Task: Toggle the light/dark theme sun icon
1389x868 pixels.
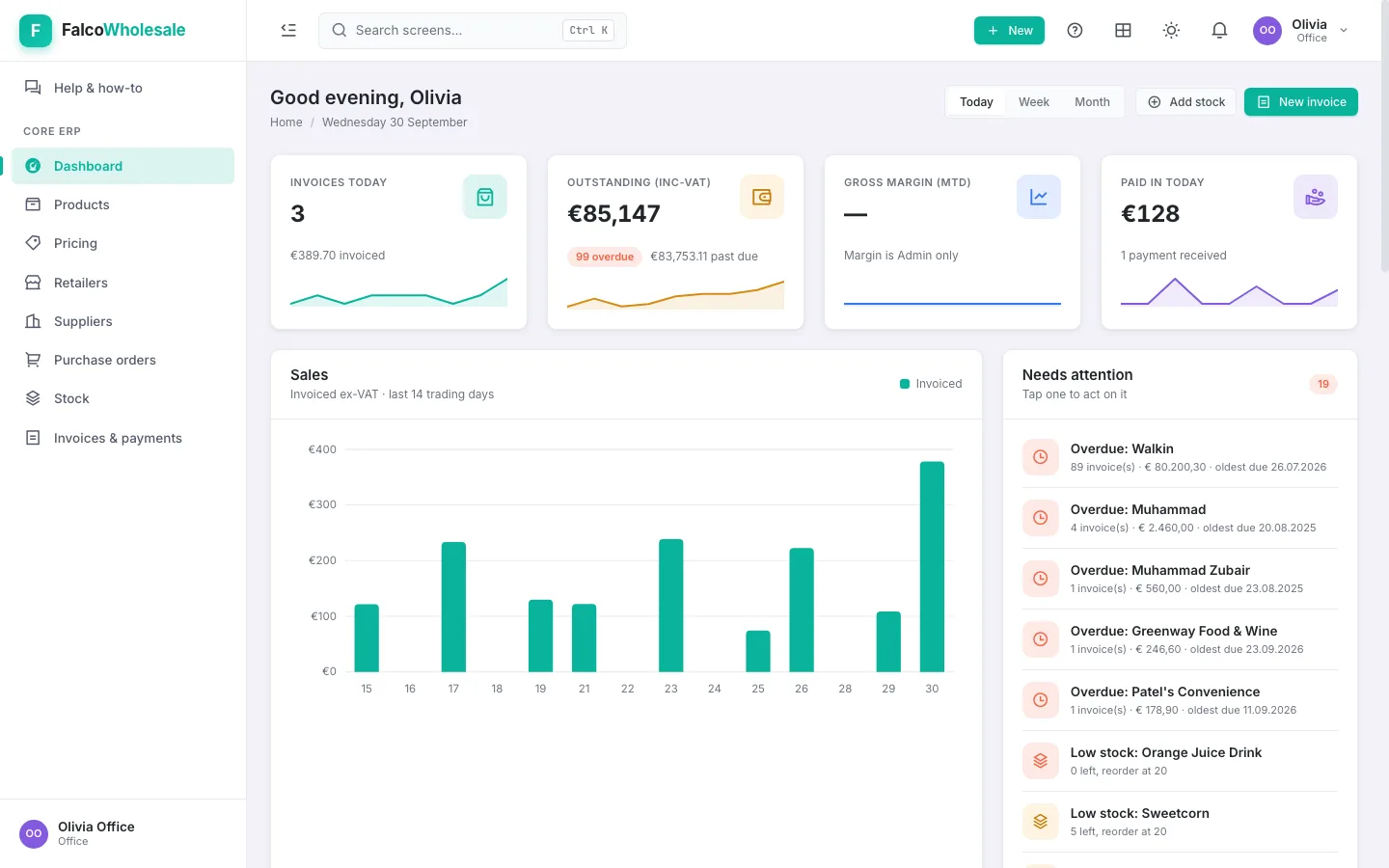Action: [1171, 30]
